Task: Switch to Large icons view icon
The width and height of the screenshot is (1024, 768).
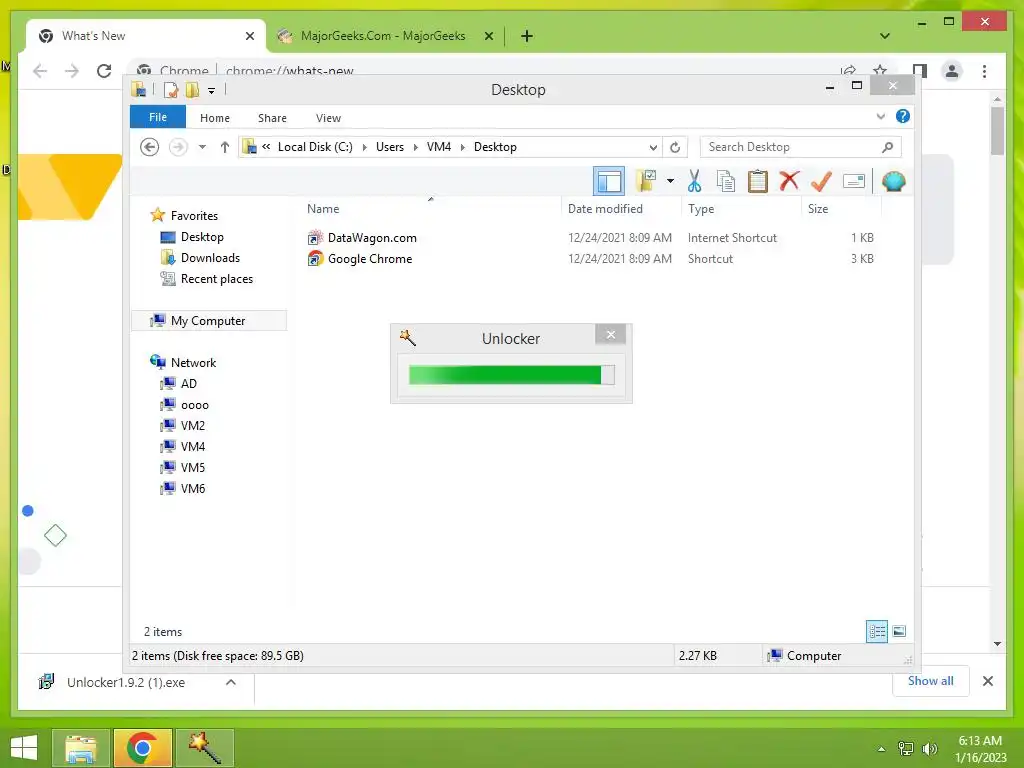Action: [x=899, y=631]
